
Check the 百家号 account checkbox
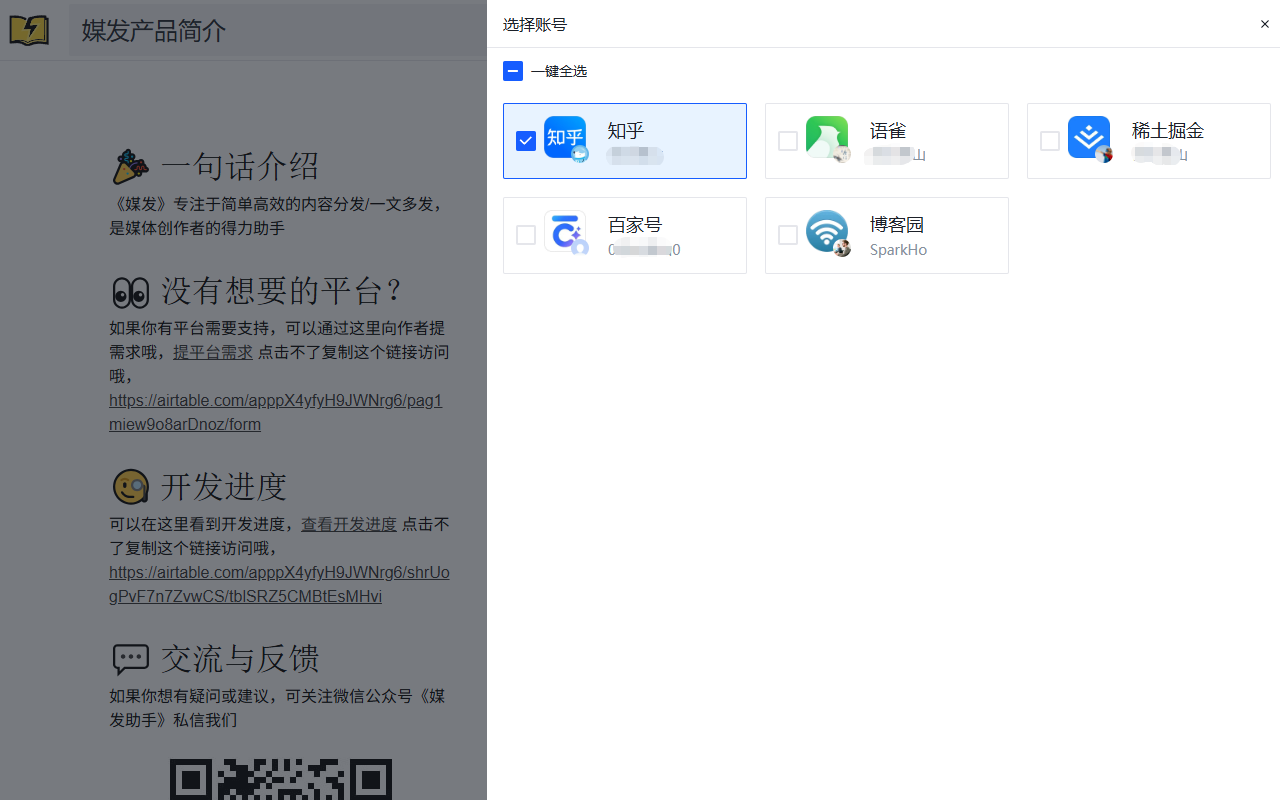coord(525,235)
